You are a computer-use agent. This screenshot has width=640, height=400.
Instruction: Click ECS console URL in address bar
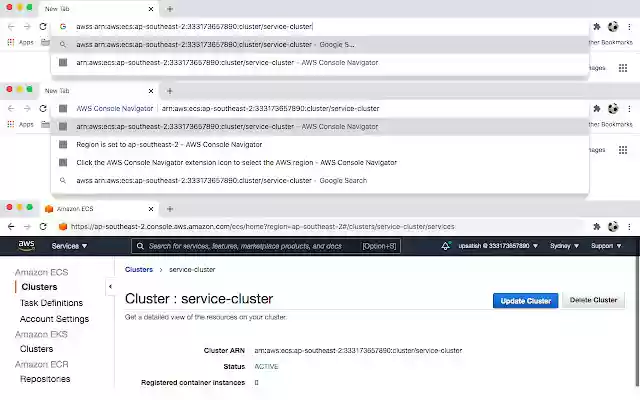(x=262, y=227)
